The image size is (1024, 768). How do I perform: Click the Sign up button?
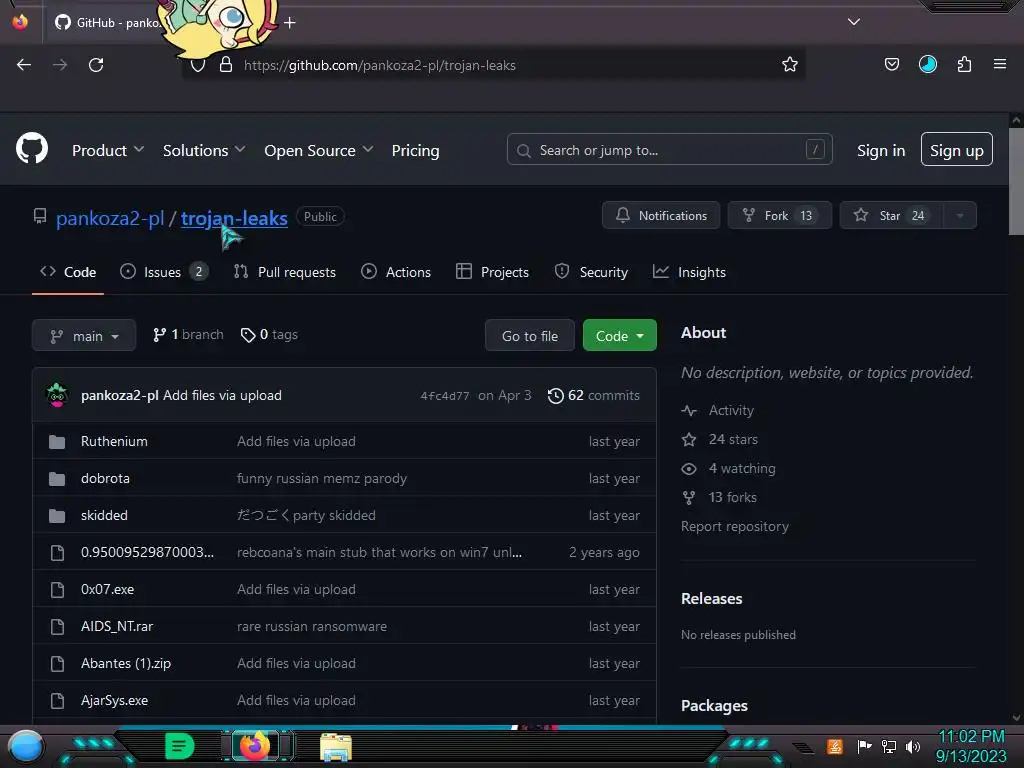[957, 150]
